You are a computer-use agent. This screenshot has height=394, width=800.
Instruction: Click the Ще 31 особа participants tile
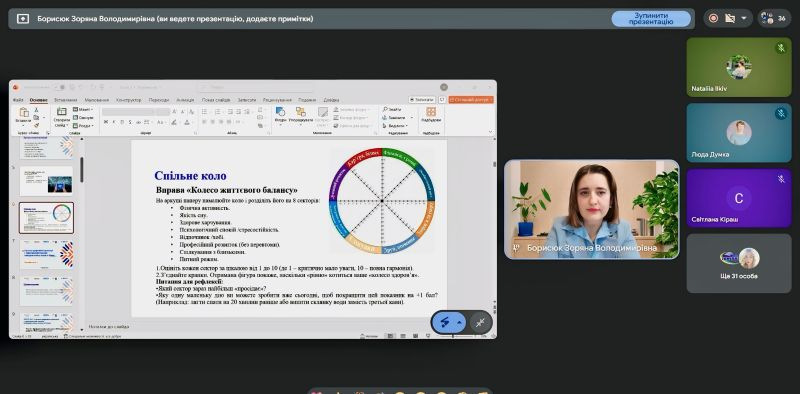pos(739,263)
